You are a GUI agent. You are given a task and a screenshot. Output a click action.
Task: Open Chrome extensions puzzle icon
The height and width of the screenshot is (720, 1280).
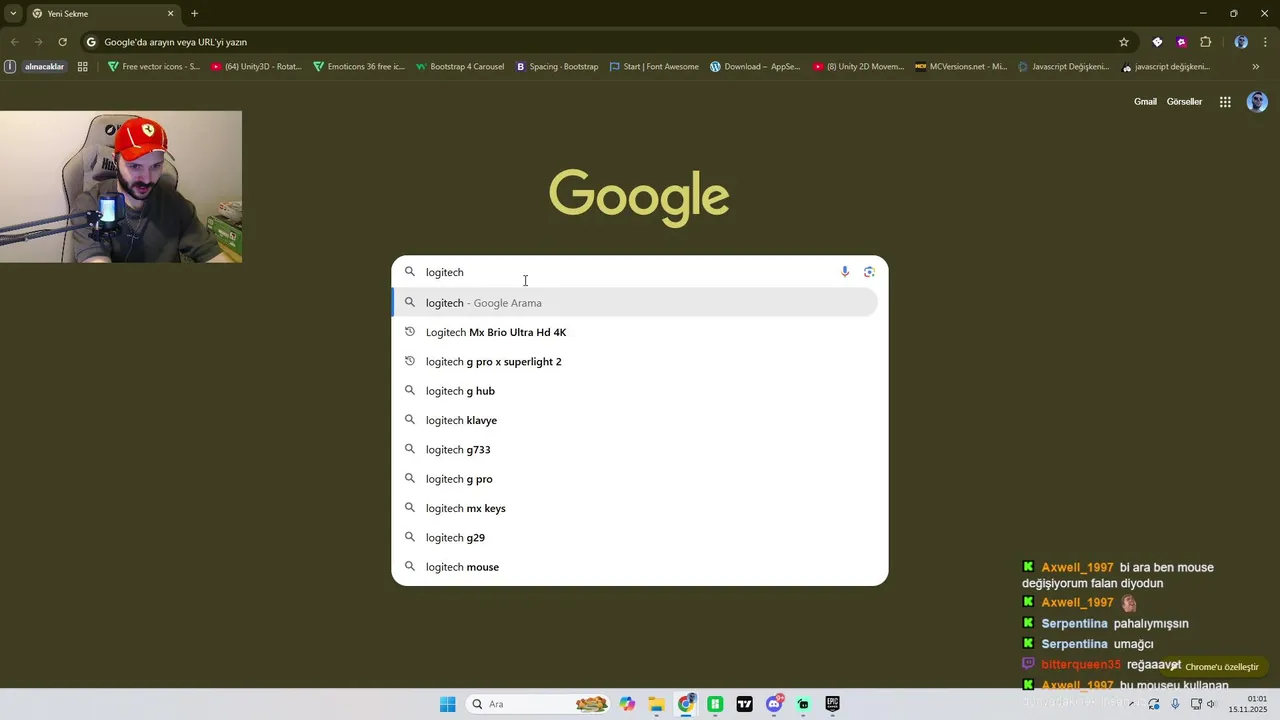tap(1206, 42)
